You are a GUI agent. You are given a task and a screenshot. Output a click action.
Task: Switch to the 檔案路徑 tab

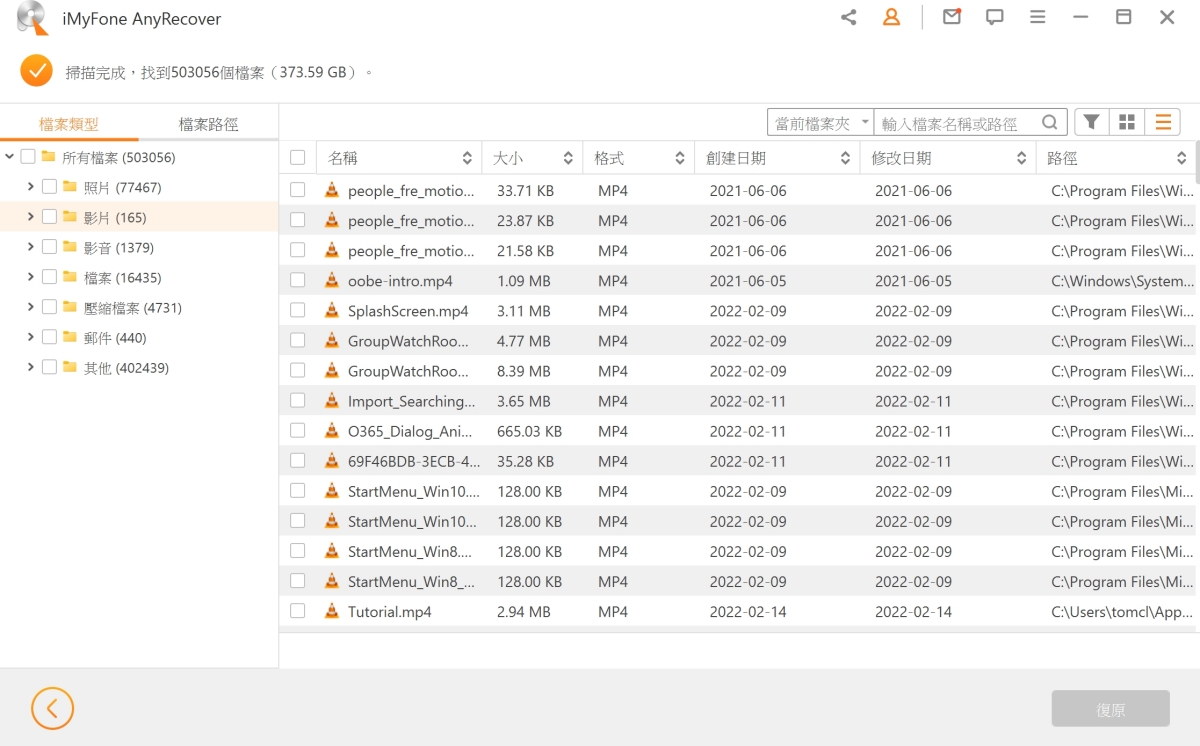pos(208,124)
